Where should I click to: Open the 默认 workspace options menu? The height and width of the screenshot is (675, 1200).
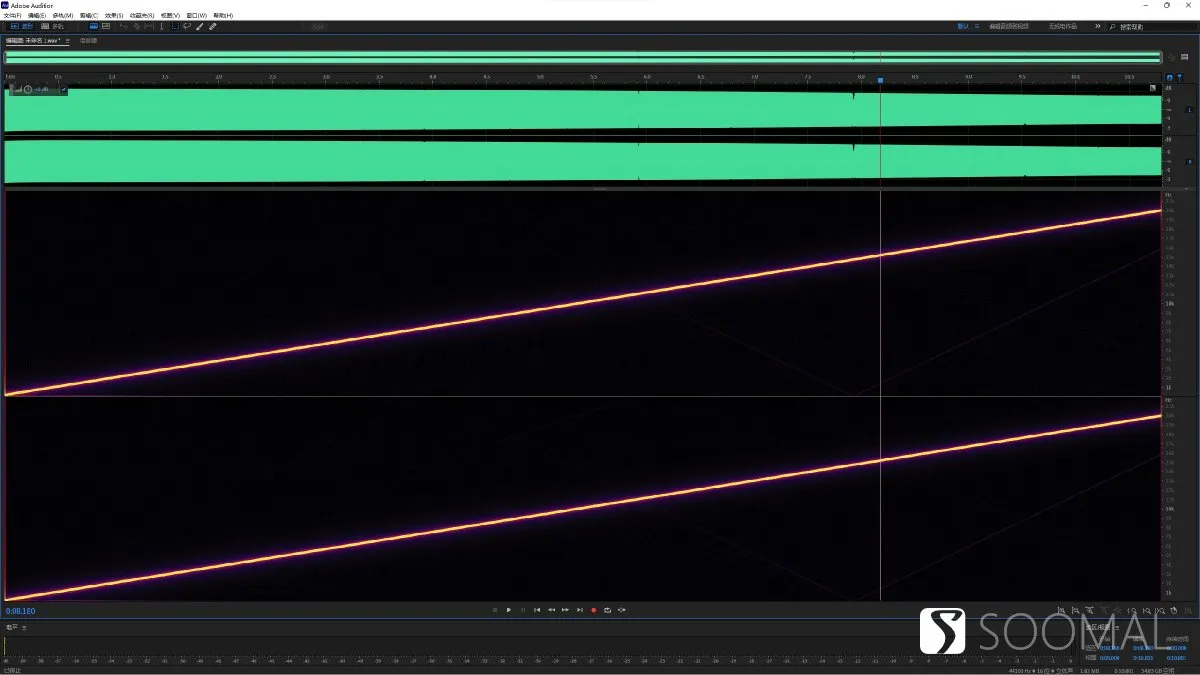click(x=976, y=26)
